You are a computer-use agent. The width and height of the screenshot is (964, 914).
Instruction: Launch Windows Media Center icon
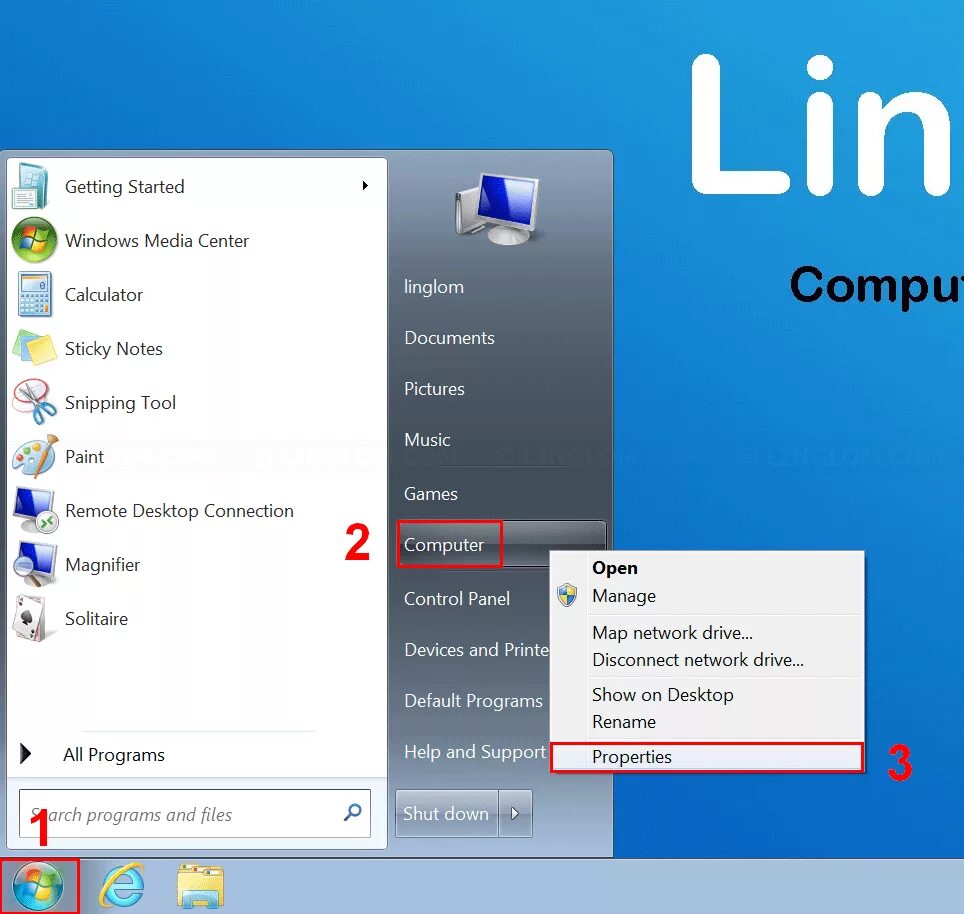tap(34, 240)
